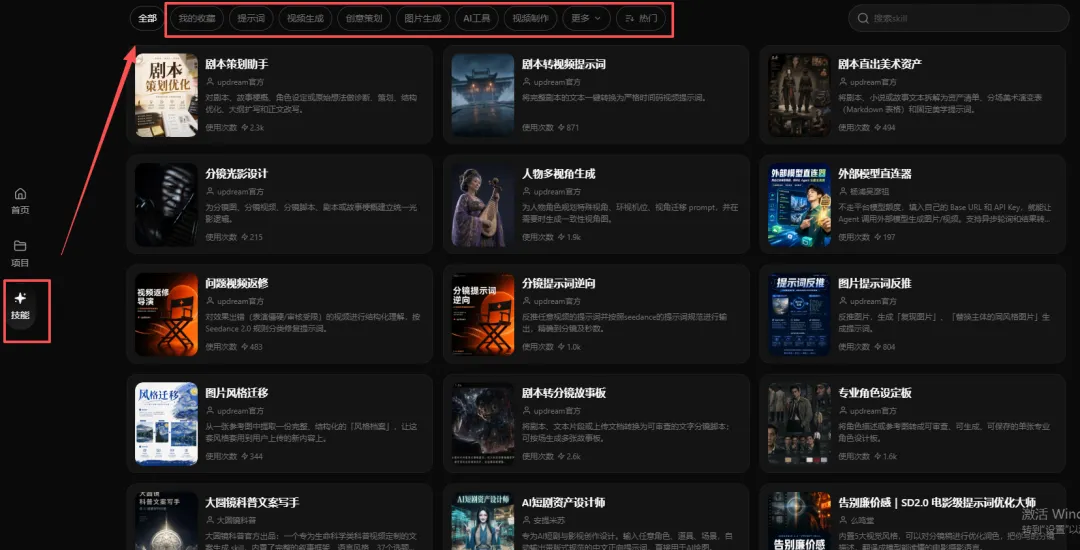Filter by the 视频生成 category
The width and height of the screenshot is (1080, 550).
tap(305, 19)
